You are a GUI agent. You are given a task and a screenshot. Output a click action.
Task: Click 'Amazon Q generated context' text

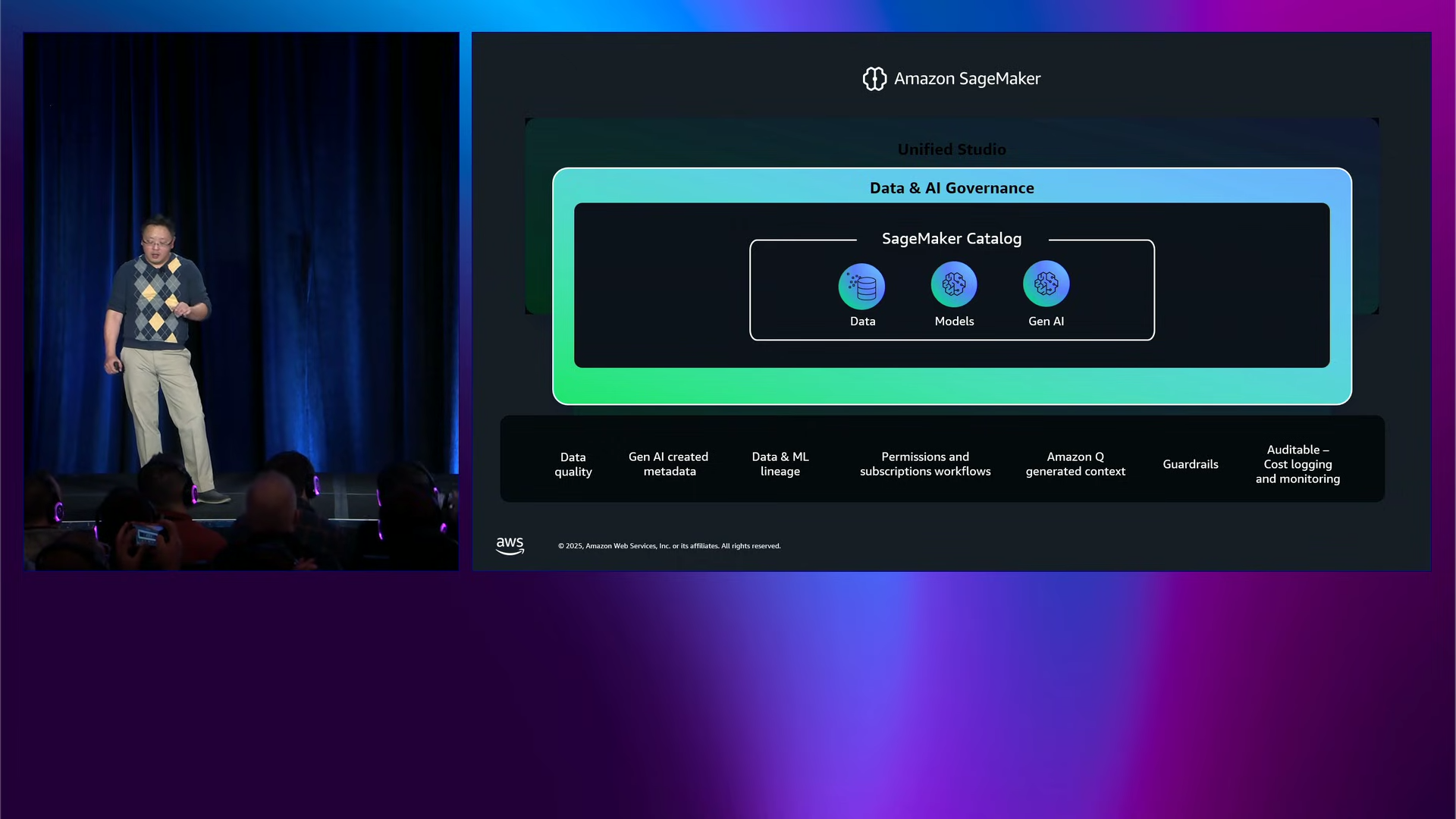pyautogui.click(x=1075, y=464)
